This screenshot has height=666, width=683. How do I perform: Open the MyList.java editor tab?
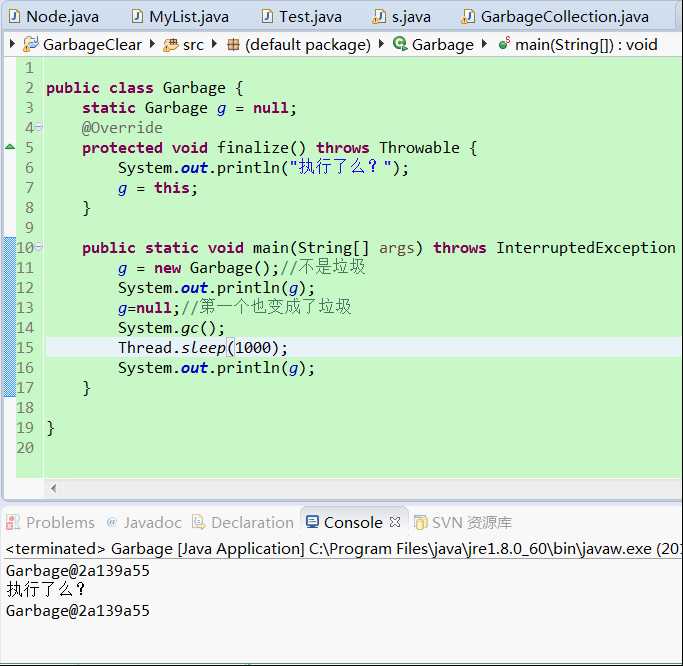pyautogui.click(x=180, y=17)
